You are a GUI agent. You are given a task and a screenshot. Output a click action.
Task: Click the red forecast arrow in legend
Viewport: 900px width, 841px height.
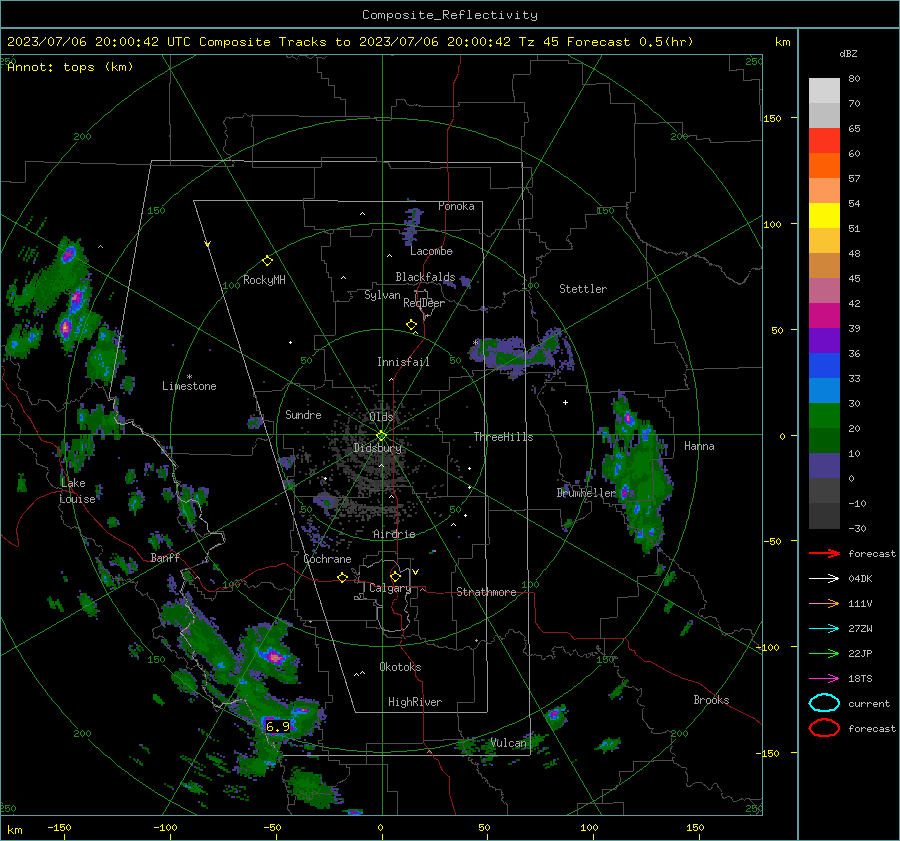824,553
